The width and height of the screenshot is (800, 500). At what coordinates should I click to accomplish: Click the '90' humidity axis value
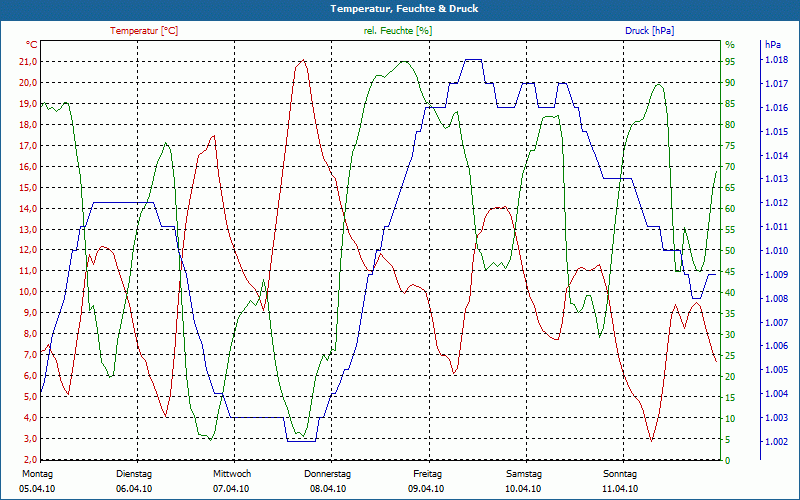(730, 83)
